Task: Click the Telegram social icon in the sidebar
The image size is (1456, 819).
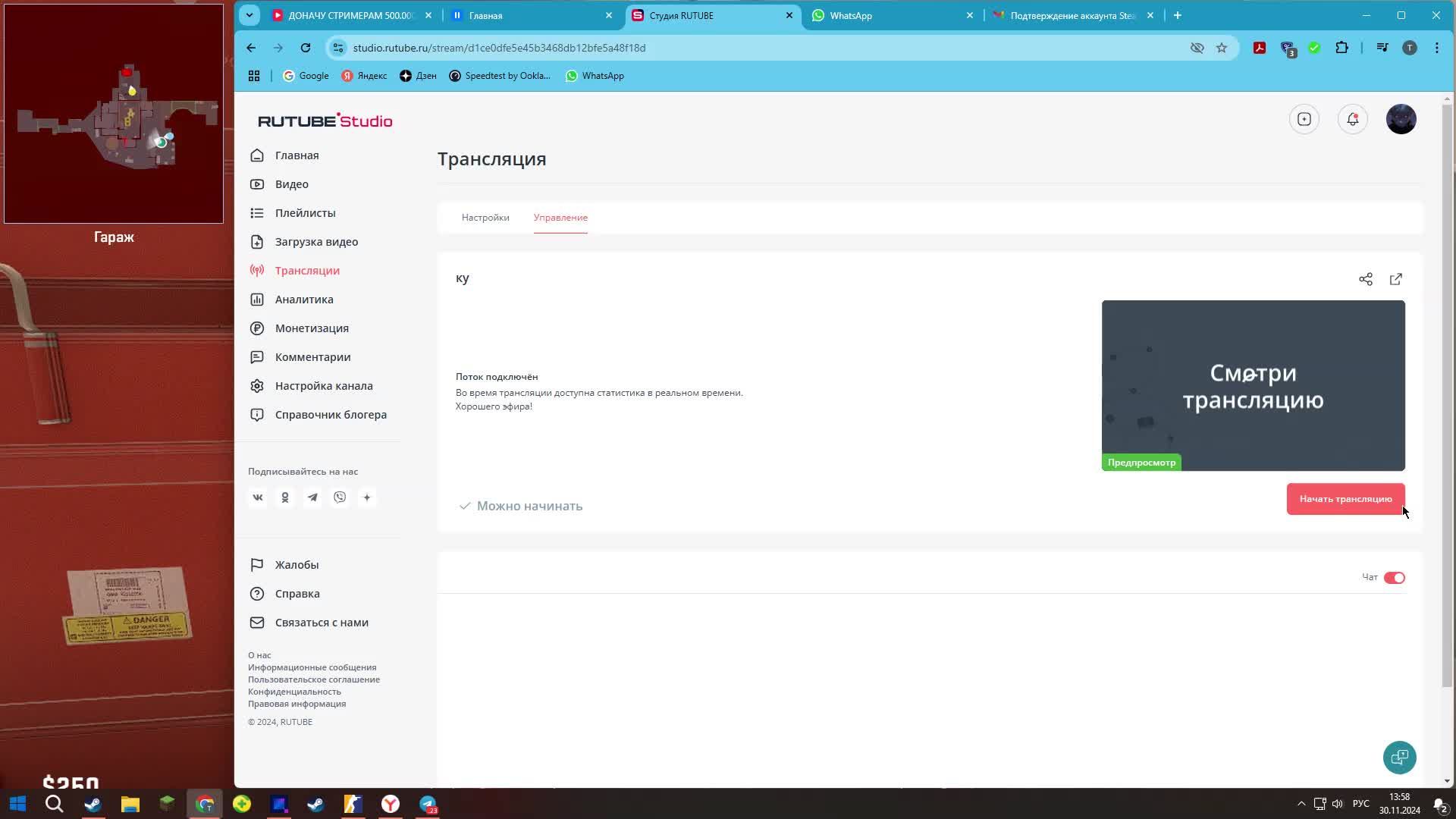Action: 312,497
